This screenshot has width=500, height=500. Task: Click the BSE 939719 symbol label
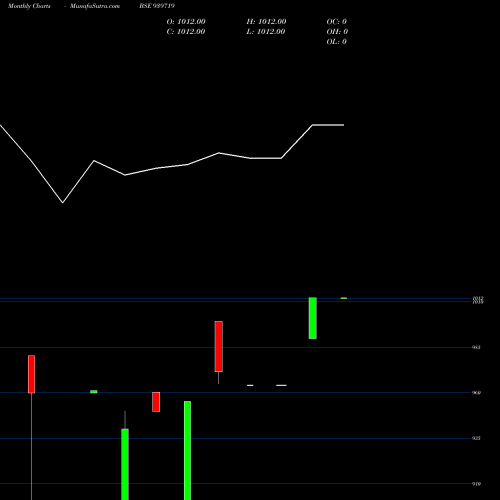(x=157, y=6)
